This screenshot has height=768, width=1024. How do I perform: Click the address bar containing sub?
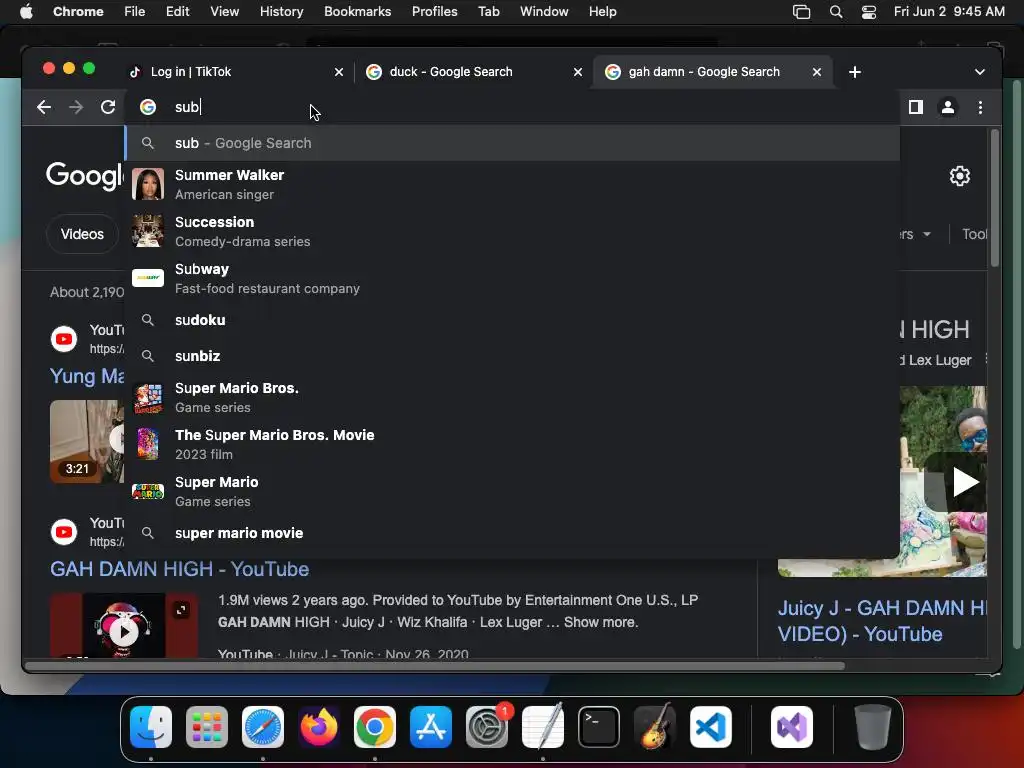[x=513, y=107]
